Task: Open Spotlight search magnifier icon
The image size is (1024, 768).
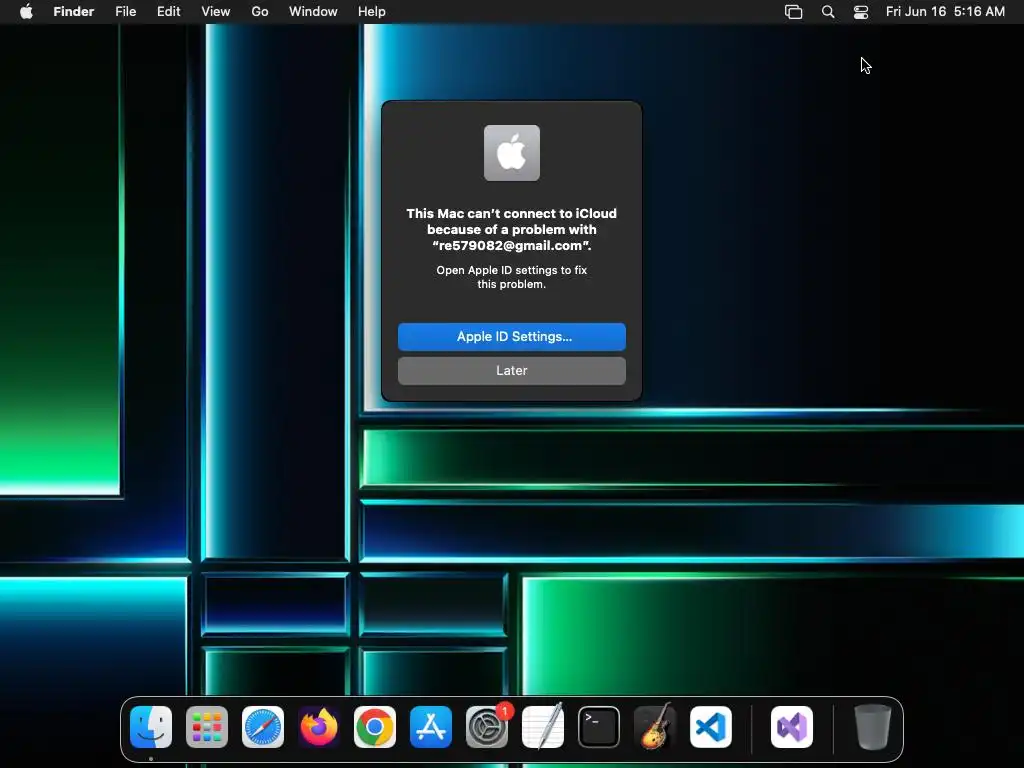Action: [x=828, y=12]
